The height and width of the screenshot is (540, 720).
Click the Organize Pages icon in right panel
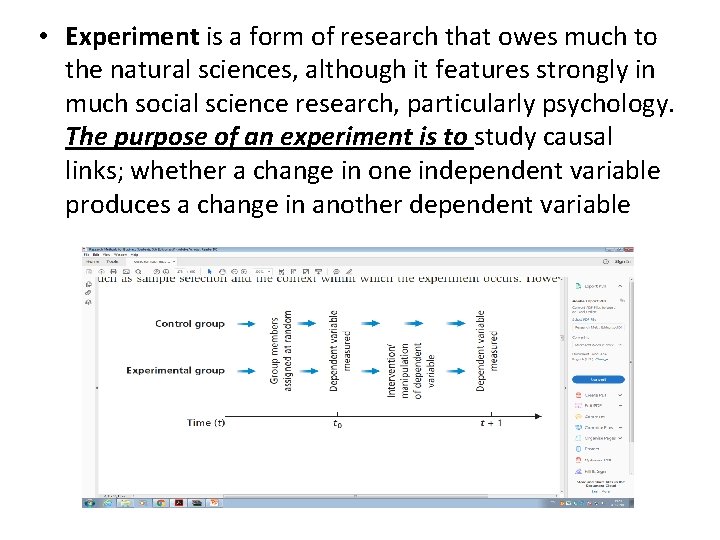[x=578, y=438]
